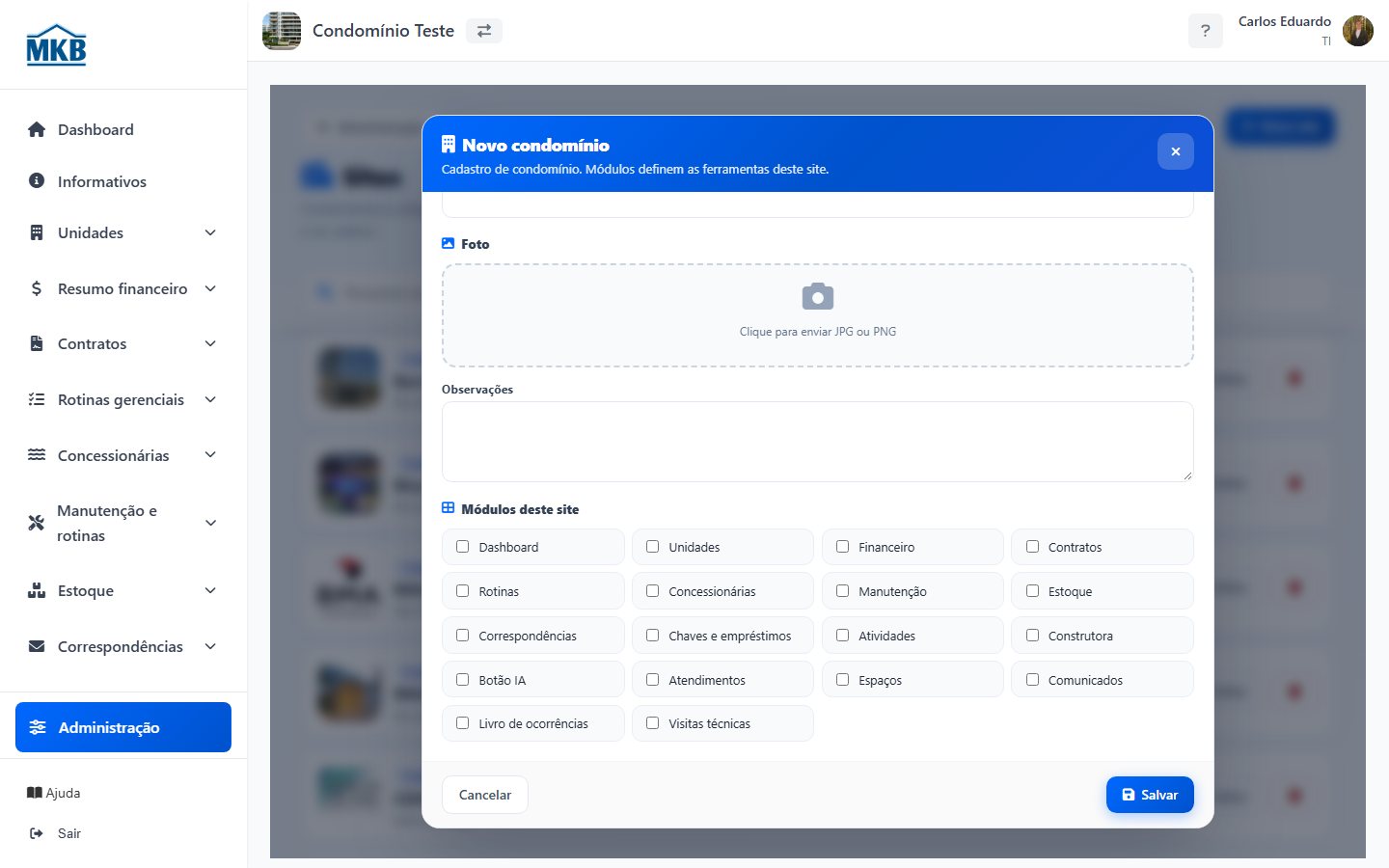Click the Contratos document icon in the sidebar

pyautogui.click(x=37, y=343)
